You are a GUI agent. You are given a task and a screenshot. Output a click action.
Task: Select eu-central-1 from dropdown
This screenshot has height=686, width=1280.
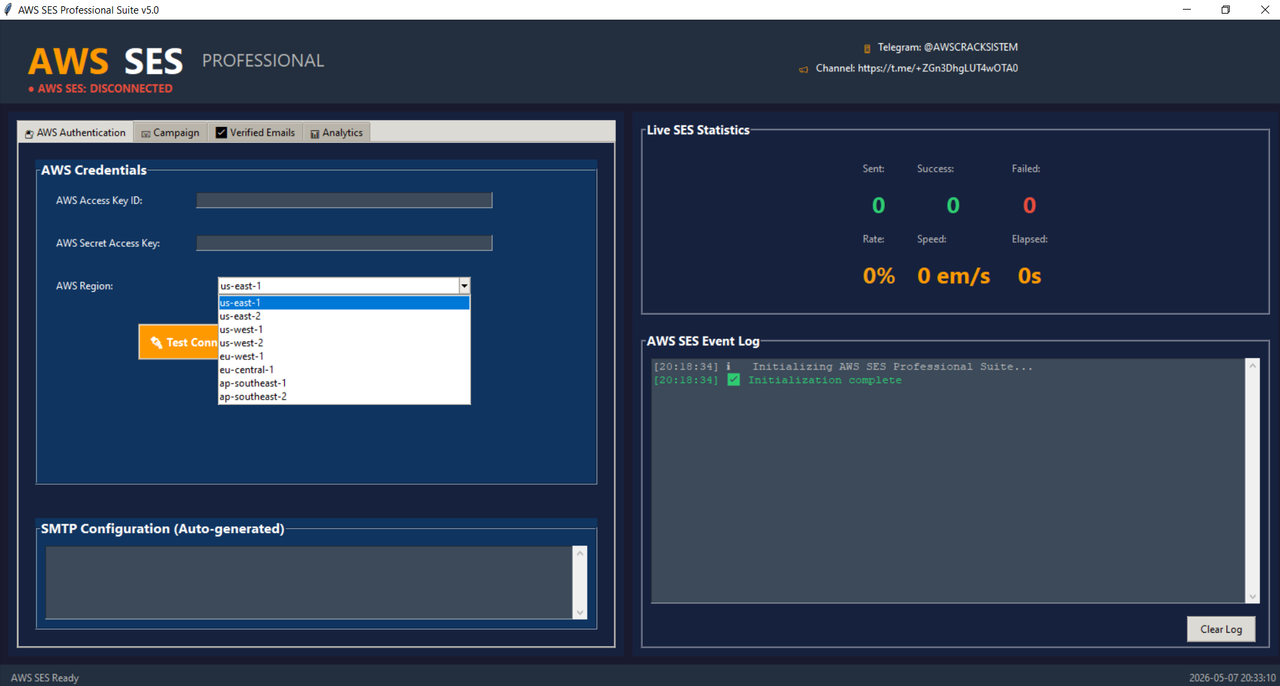click(344, 370)
